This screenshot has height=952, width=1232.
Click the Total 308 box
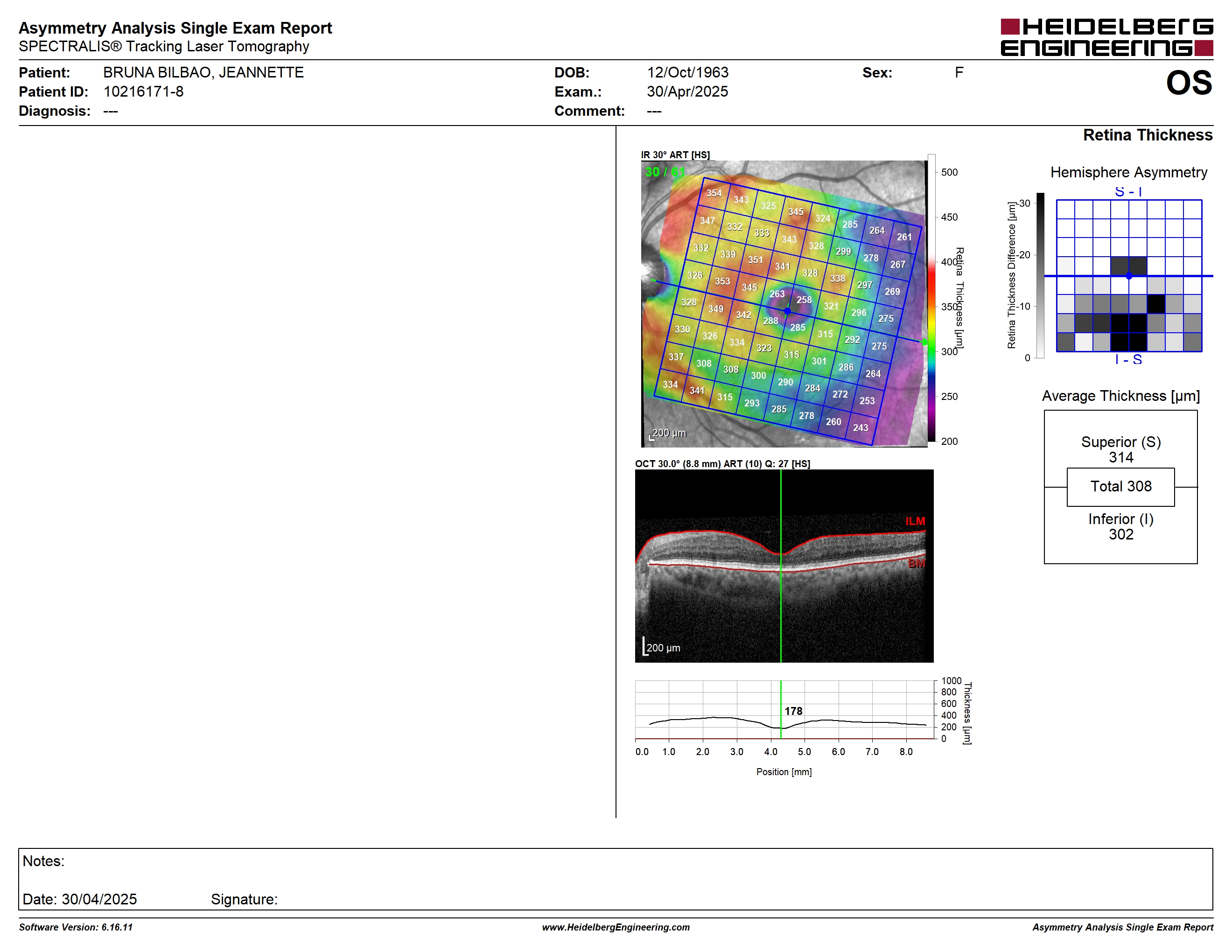point(1121,487)
